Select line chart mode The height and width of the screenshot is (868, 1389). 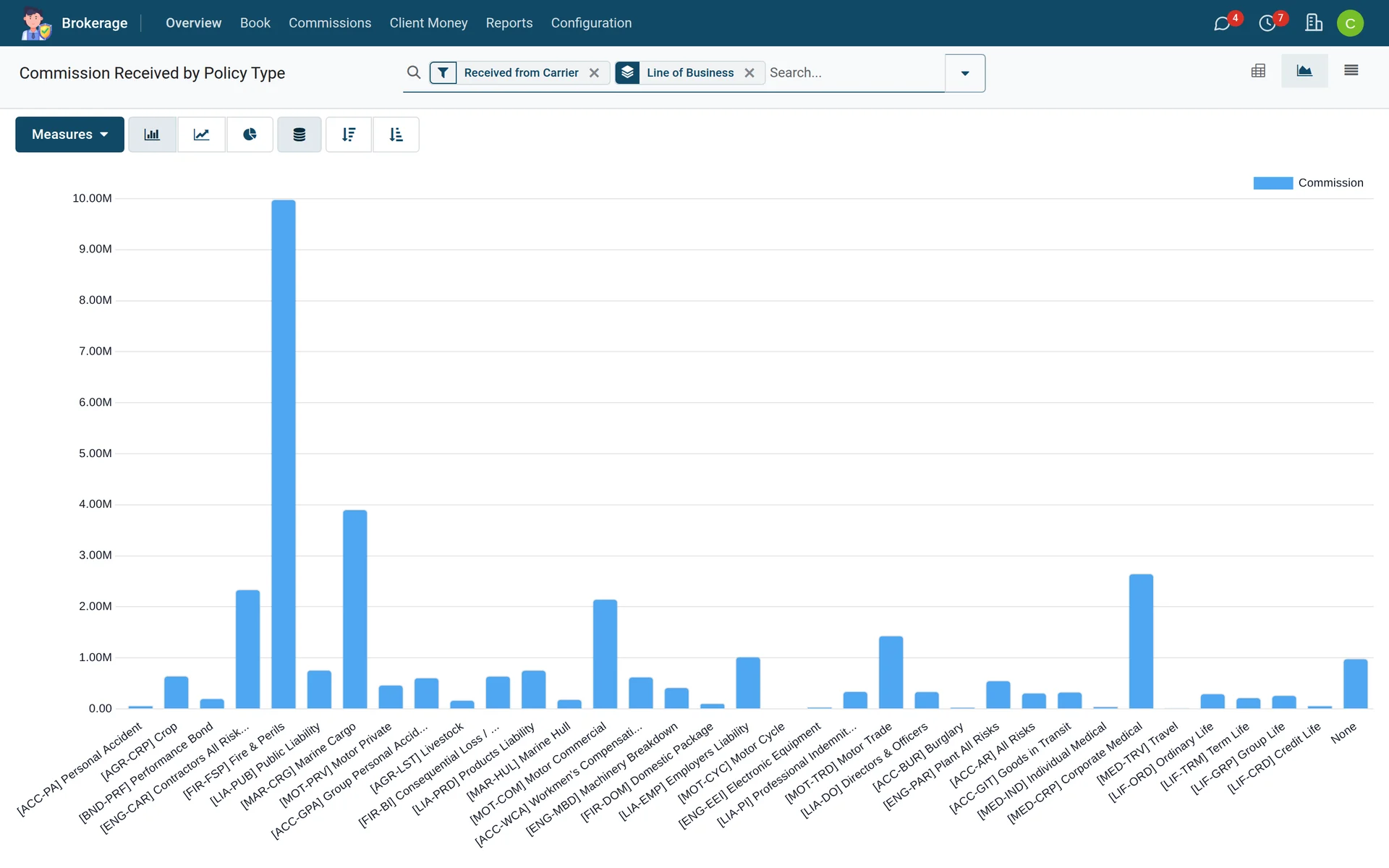[x=201, y=135]
